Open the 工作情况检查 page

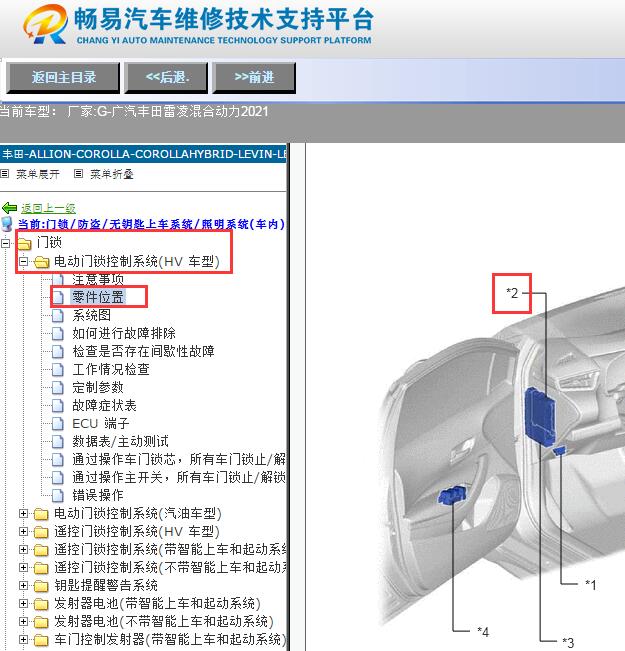(x=111, y=369)
